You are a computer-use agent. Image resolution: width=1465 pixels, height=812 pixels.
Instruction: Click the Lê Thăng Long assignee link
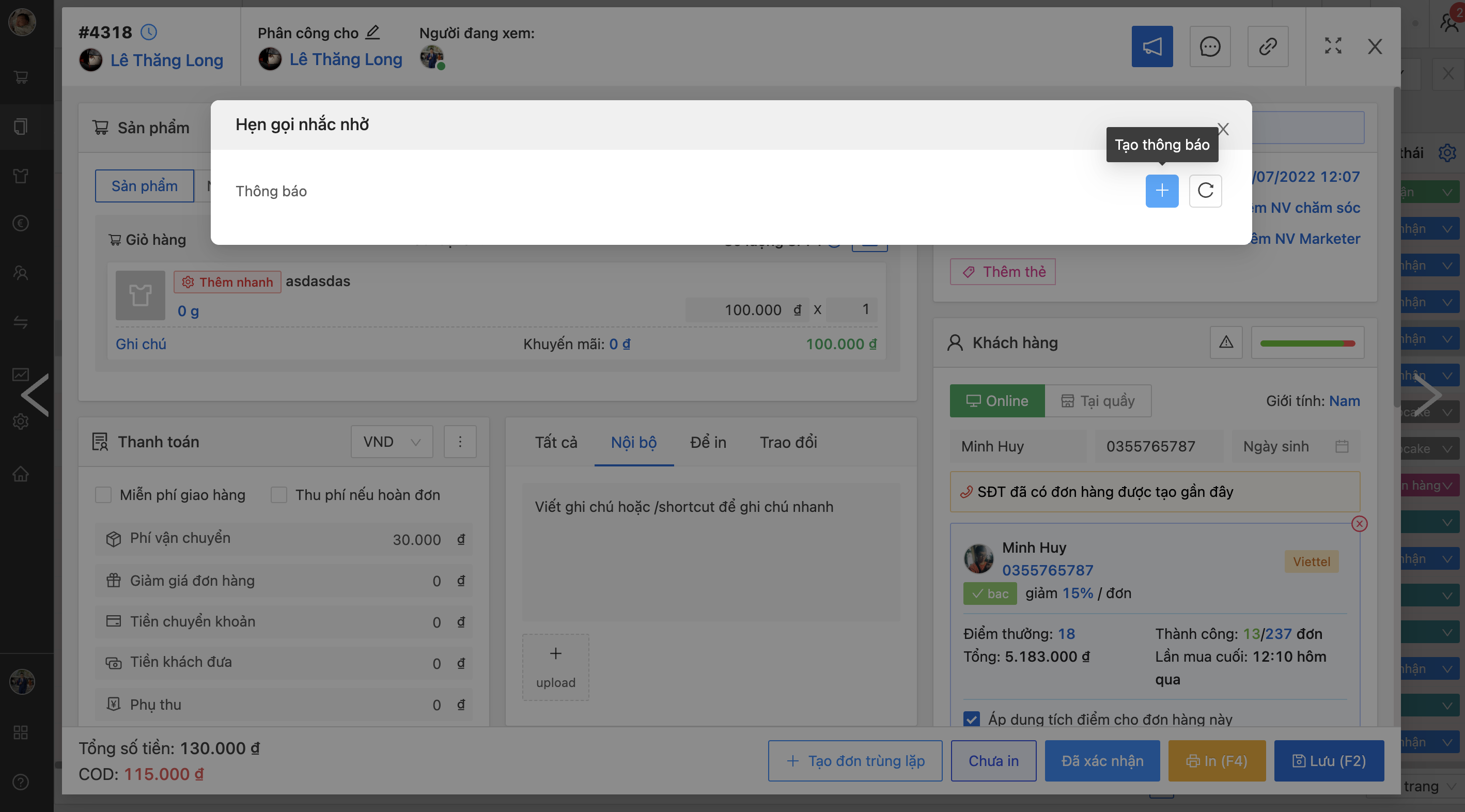coord(345,59)
